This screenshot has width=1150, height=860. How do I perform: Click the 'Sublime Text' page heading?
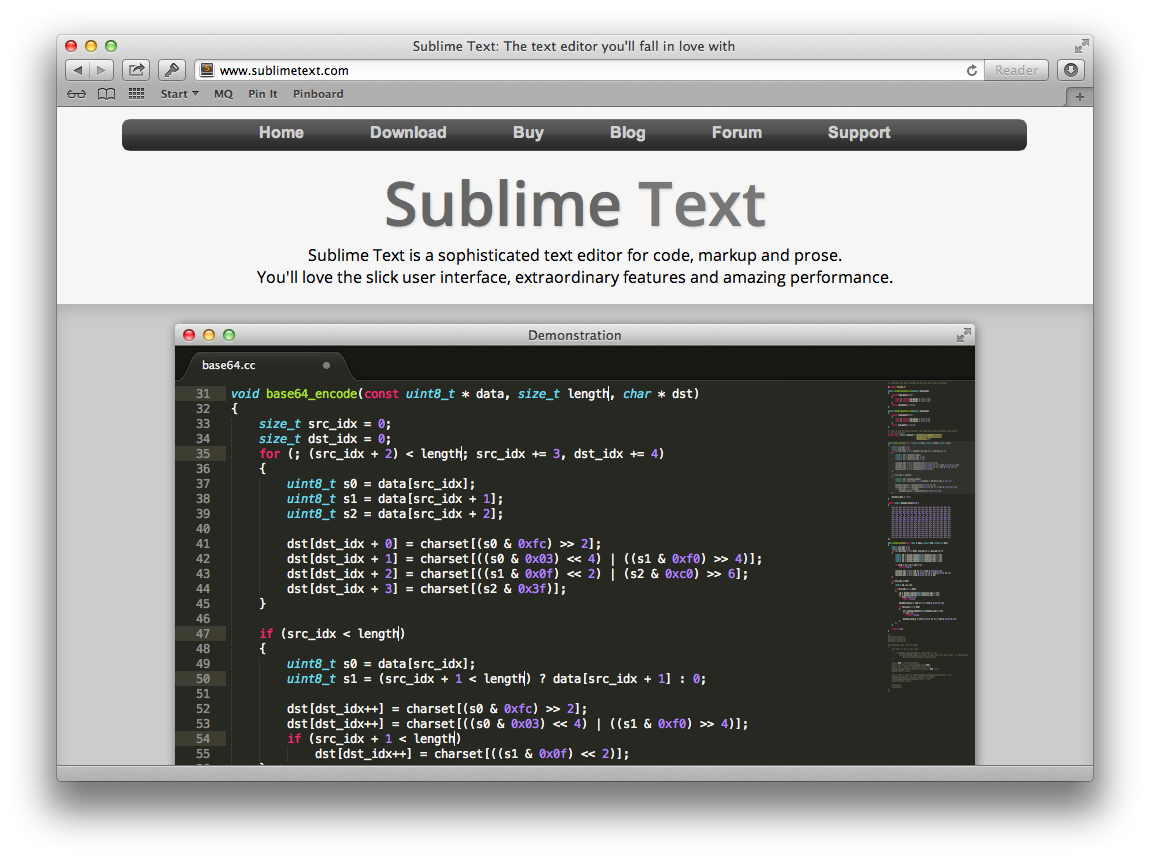[575, 205]
